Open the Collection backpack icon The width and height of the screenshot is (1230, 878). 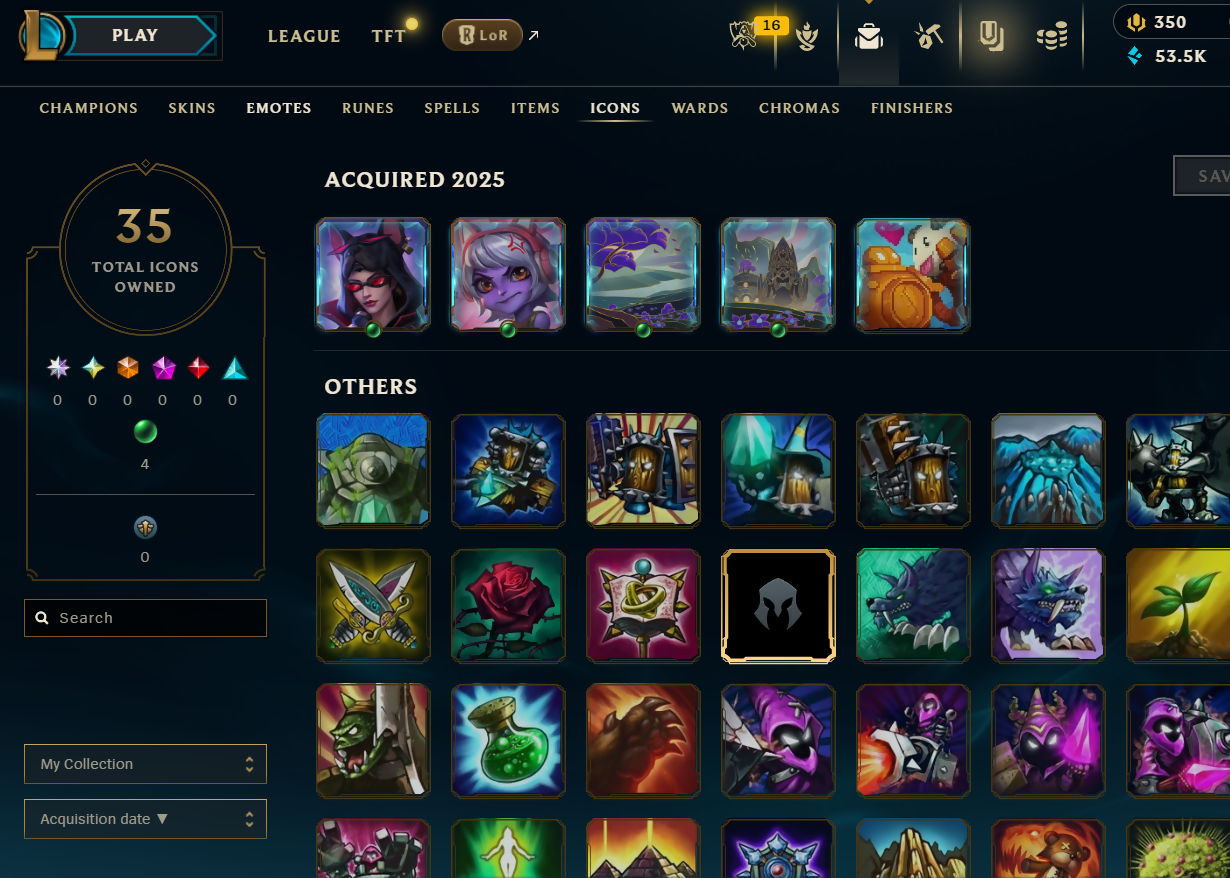pyautogui.click(x=868, y=37)
